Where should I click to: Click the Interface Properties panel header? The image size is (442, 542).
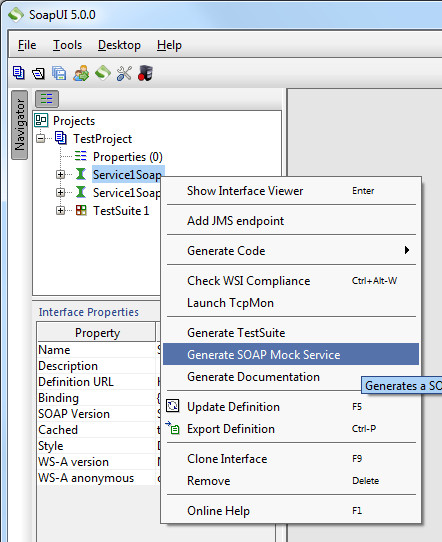[88, 312]
